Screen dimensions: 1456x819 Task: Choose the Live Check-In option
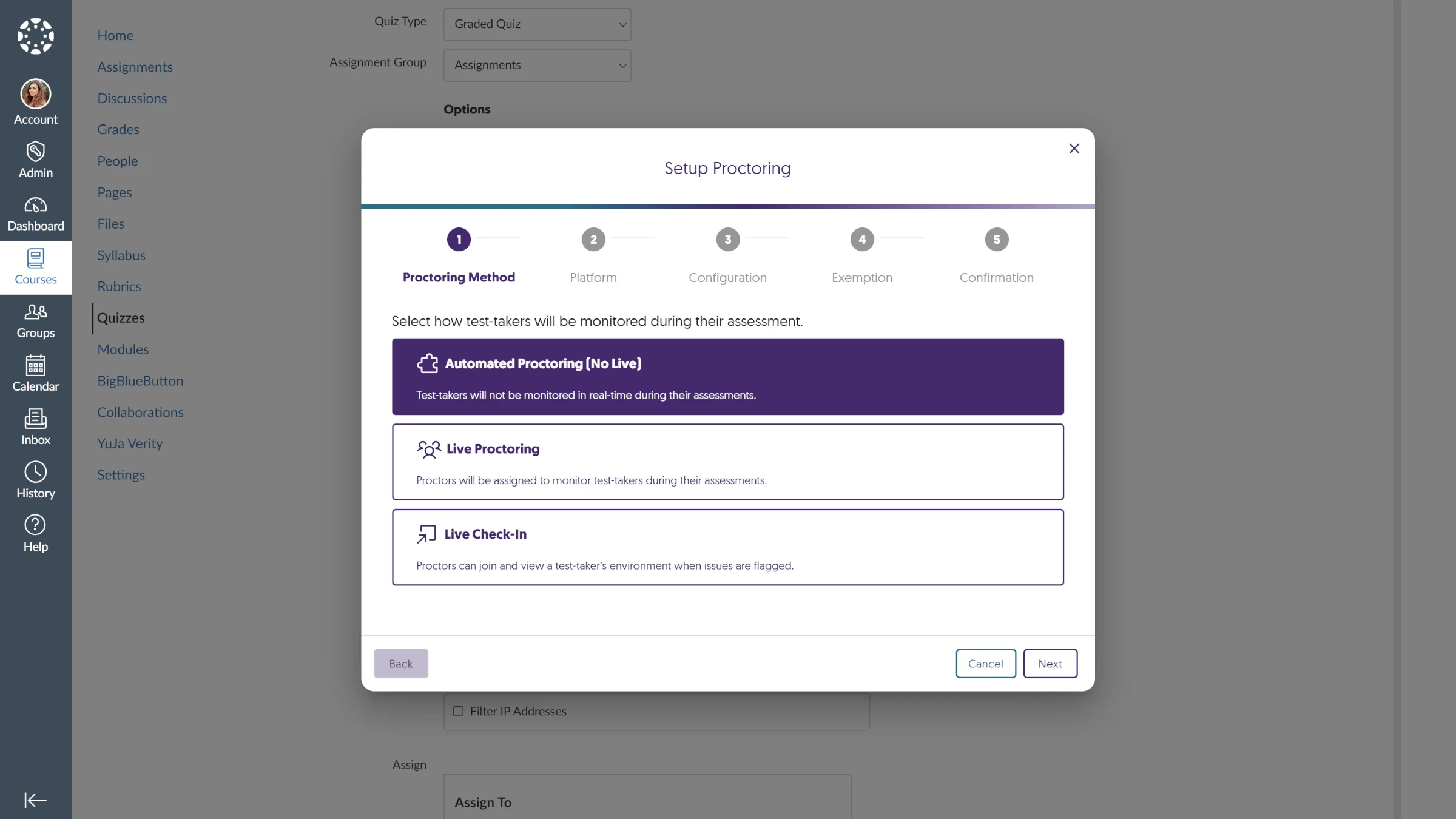tap(727, 547)
